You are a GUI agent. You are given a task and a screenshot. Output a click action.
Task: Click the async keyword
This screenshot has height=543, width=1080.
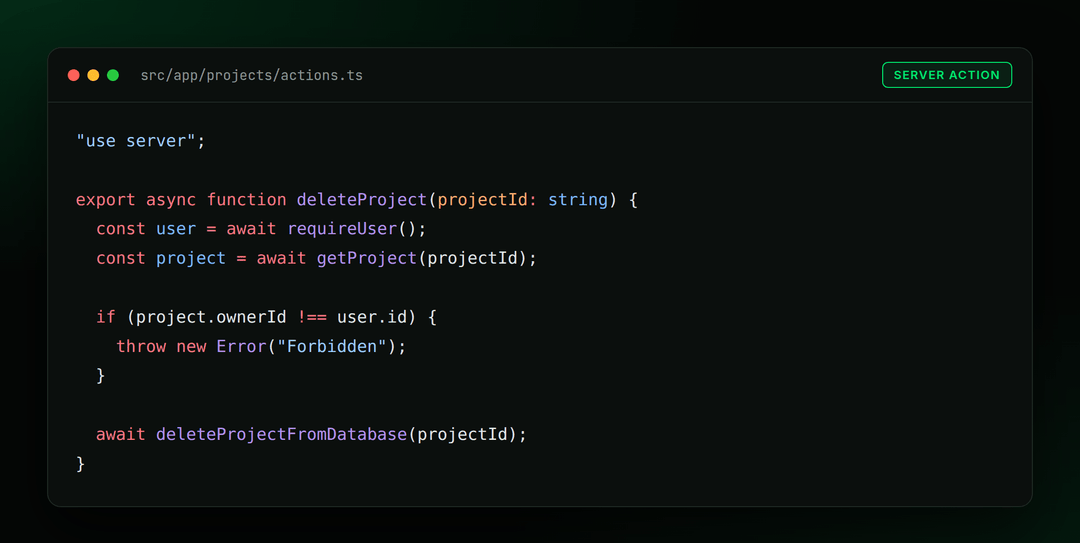coord(171,200)
